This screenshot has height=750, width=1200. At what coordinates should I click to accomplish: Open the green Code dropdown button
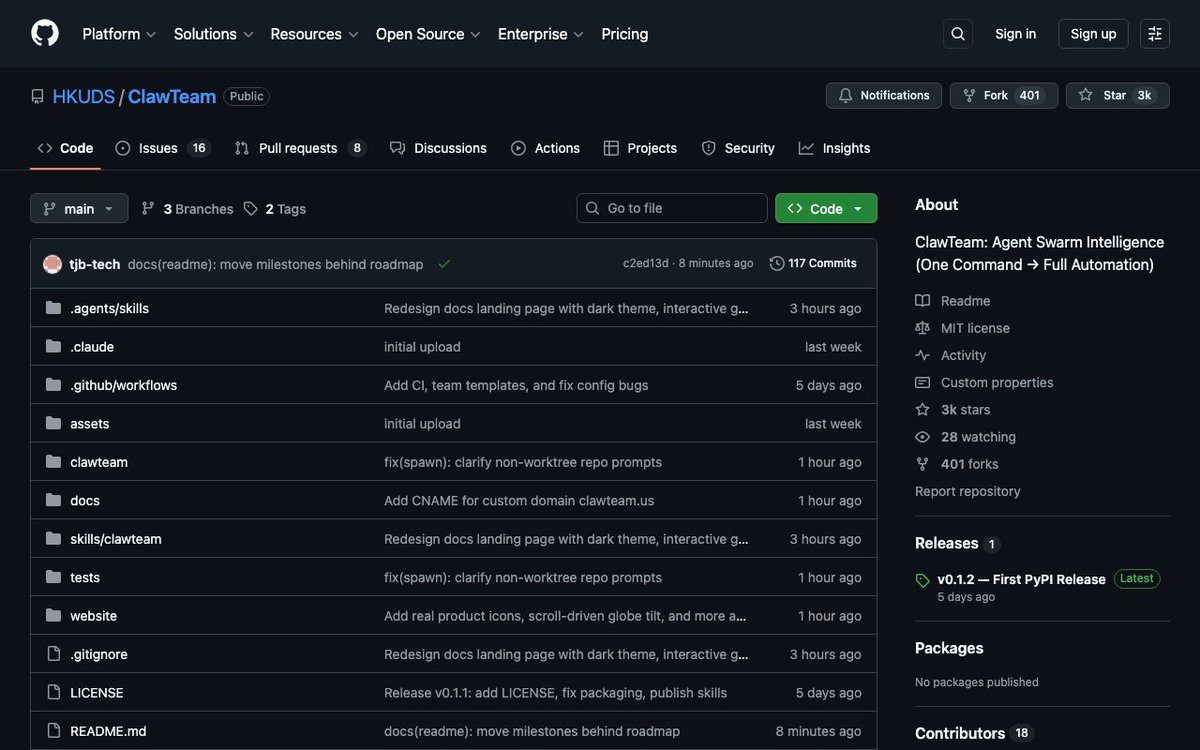(x=826, y=208)
